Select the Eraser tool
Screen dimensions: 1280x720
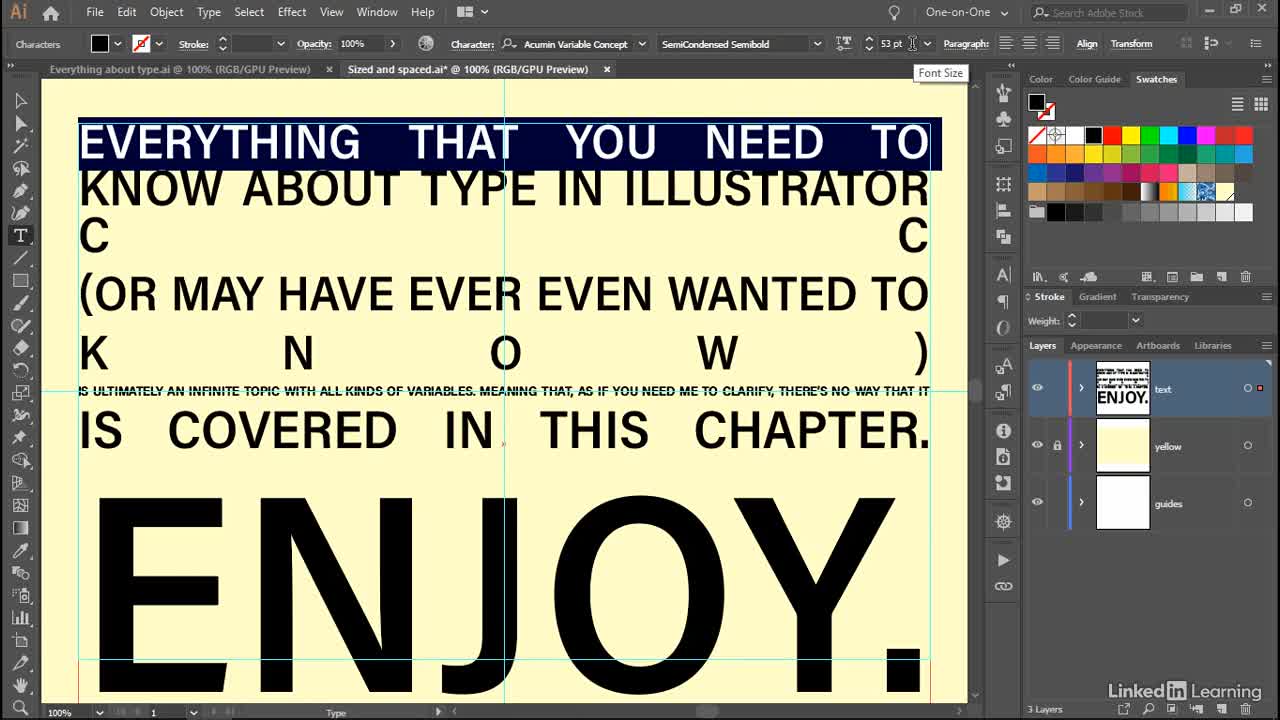pyautogui.click(x=20, y=348)
